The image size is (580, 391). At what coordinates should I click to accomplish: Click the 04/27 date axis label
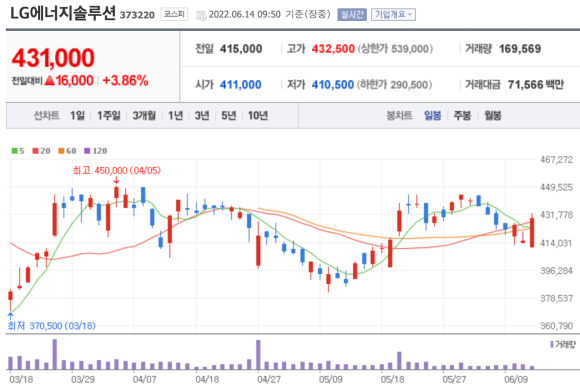click(269, 380)
